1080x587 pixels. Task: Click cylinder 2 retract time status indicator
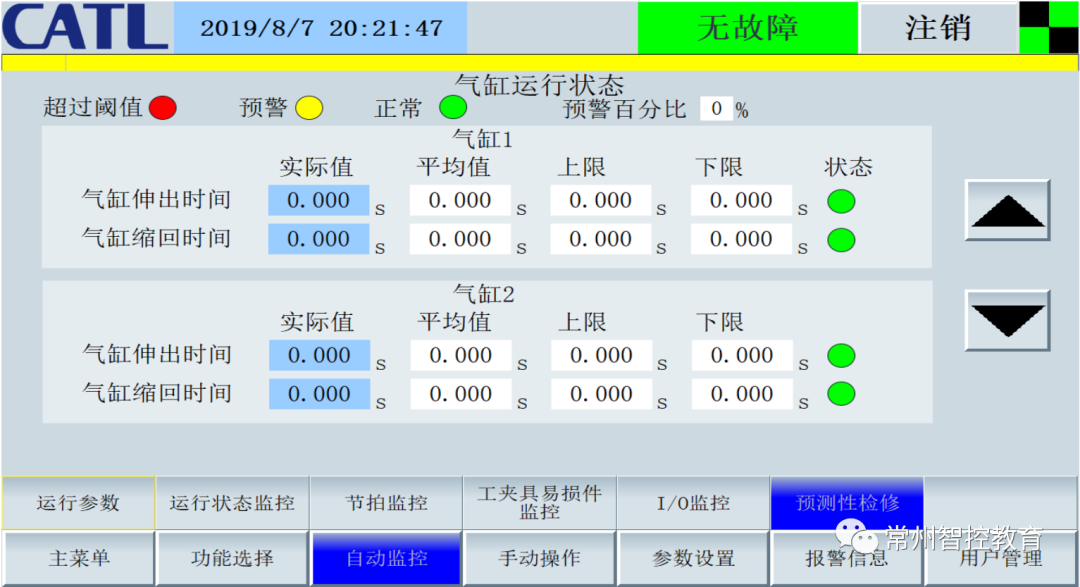coord(841,394)
